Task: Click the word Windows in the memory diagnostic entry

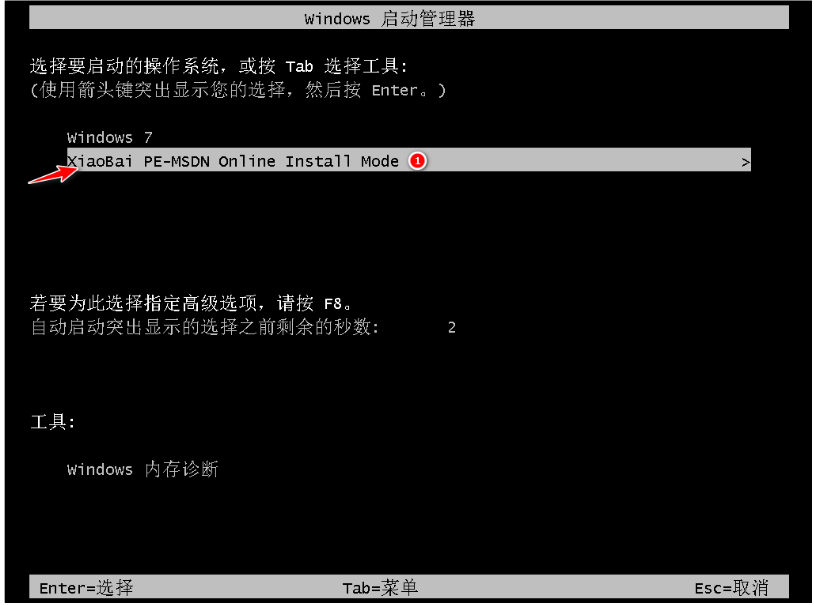Action: [100, 469]
